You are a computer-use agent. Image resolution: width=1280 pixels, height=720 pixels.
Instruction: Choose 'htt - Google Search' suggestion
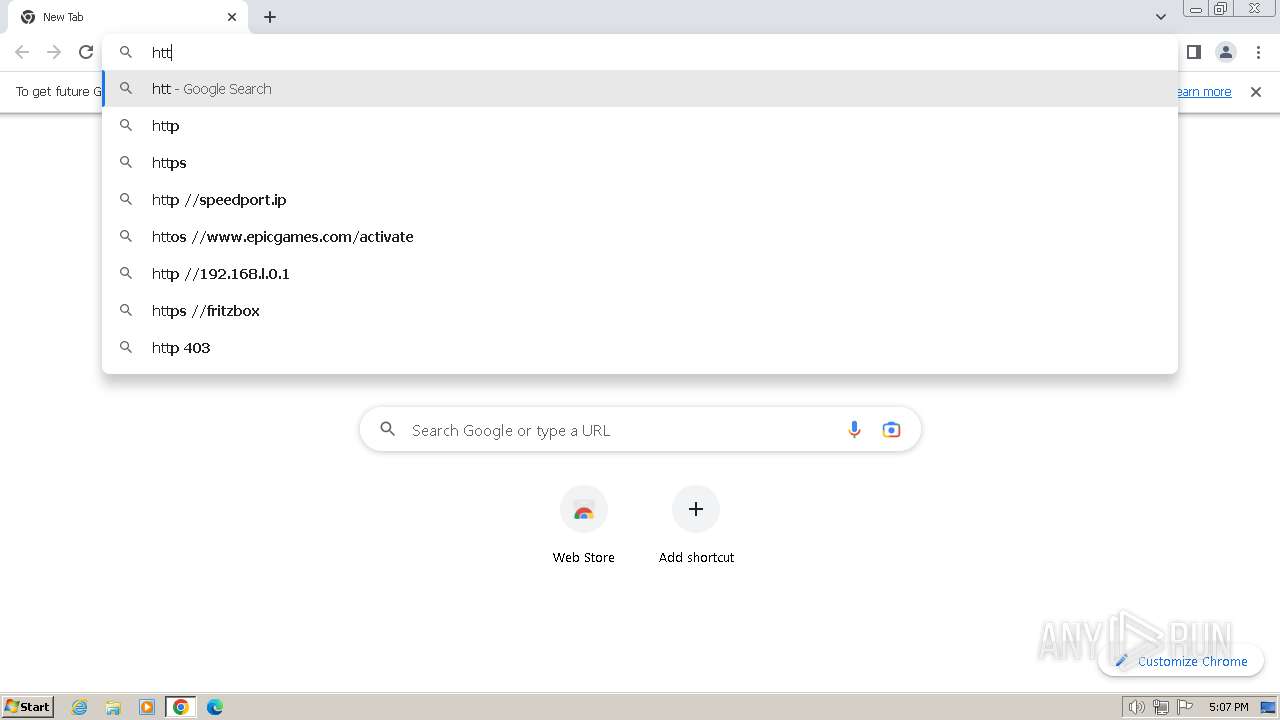tap(640, 89)
